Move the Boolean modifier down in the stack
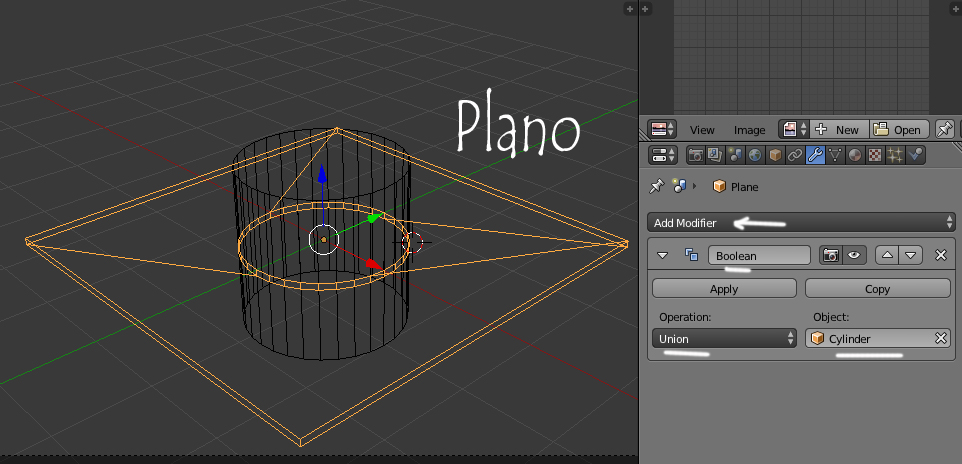 click(x=910, y=255)
